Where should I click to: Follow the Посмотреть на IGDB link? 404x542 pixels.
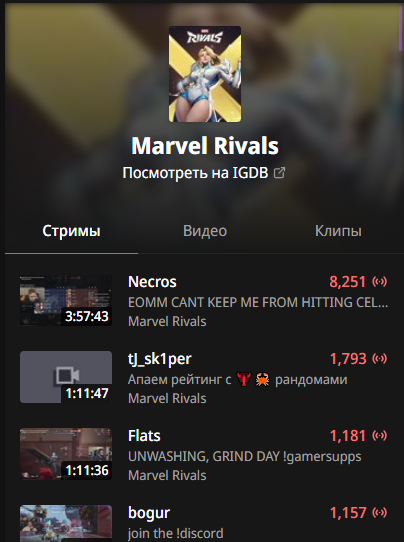pos(195,172)
